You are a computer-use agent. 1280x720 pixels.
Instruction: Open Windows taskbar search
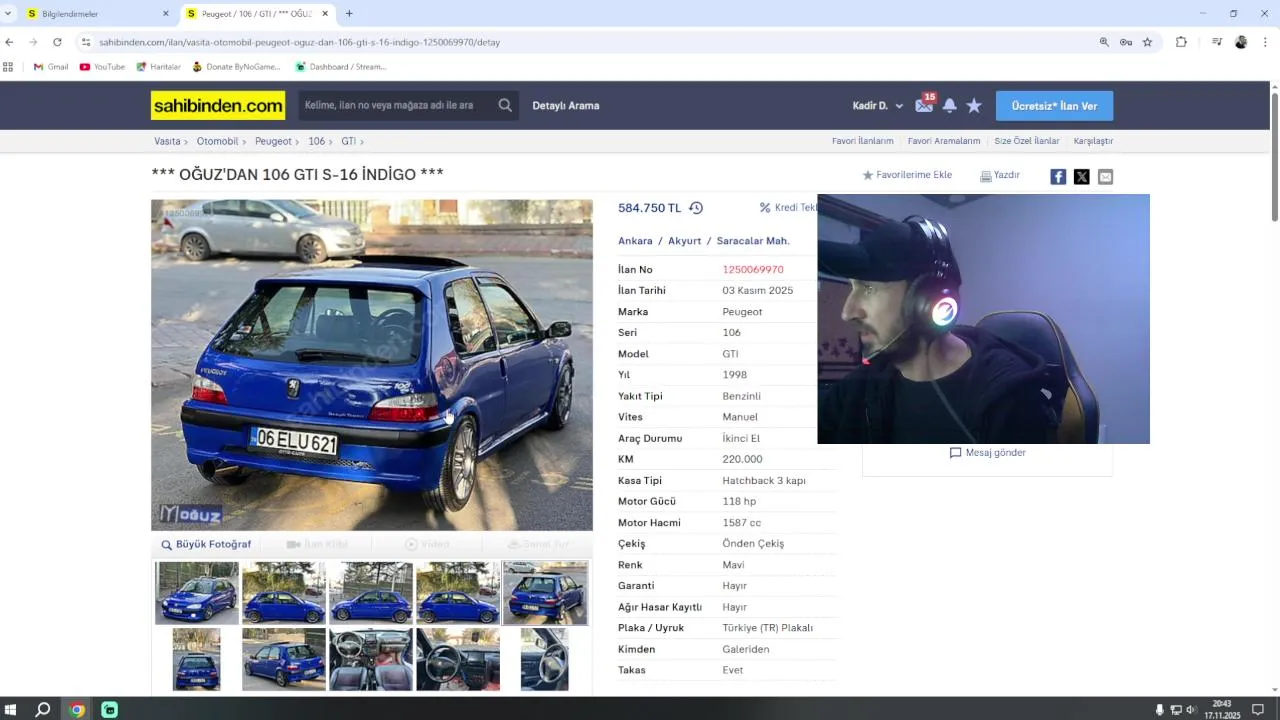tap(43, 710)
